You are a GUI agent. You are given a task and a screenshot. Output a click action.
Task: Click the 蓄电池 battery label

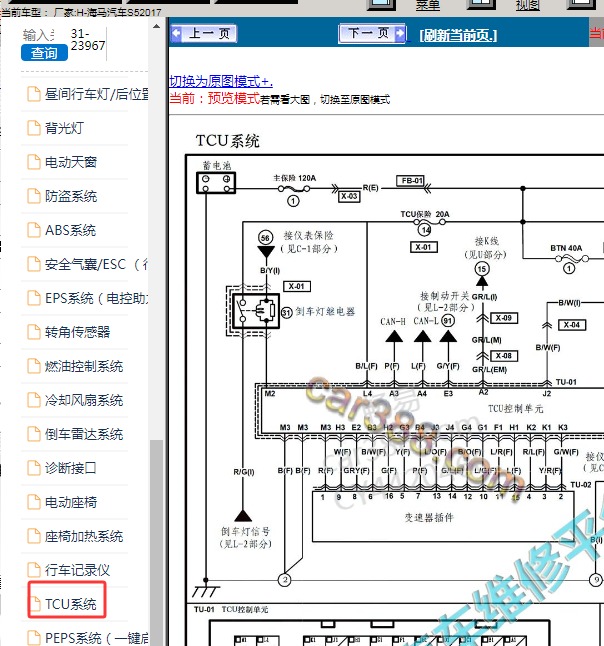point(217,166)
